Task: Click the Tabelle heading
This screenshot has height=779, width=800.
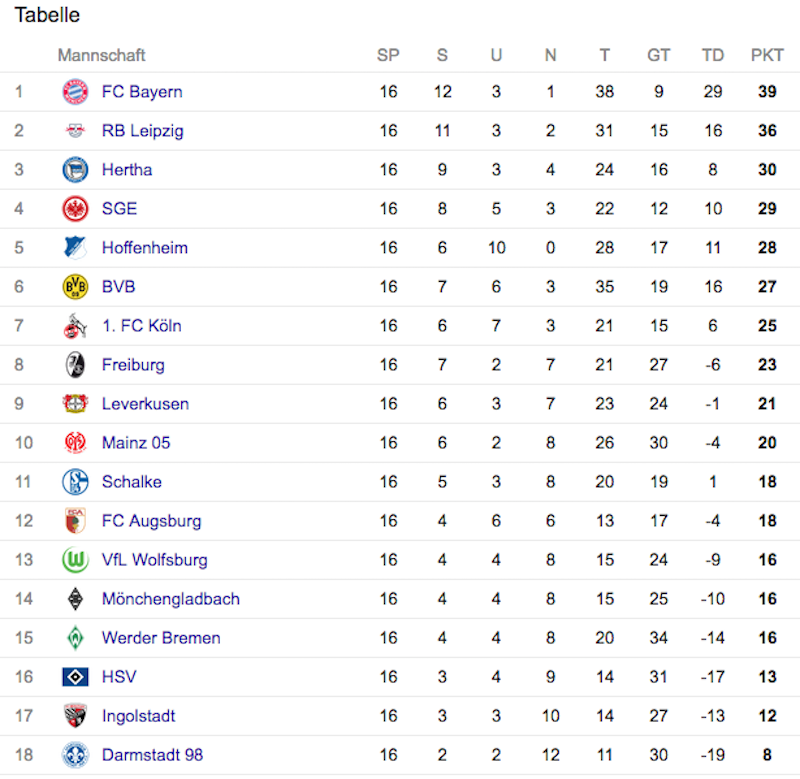Action: [x=47, y=15]
